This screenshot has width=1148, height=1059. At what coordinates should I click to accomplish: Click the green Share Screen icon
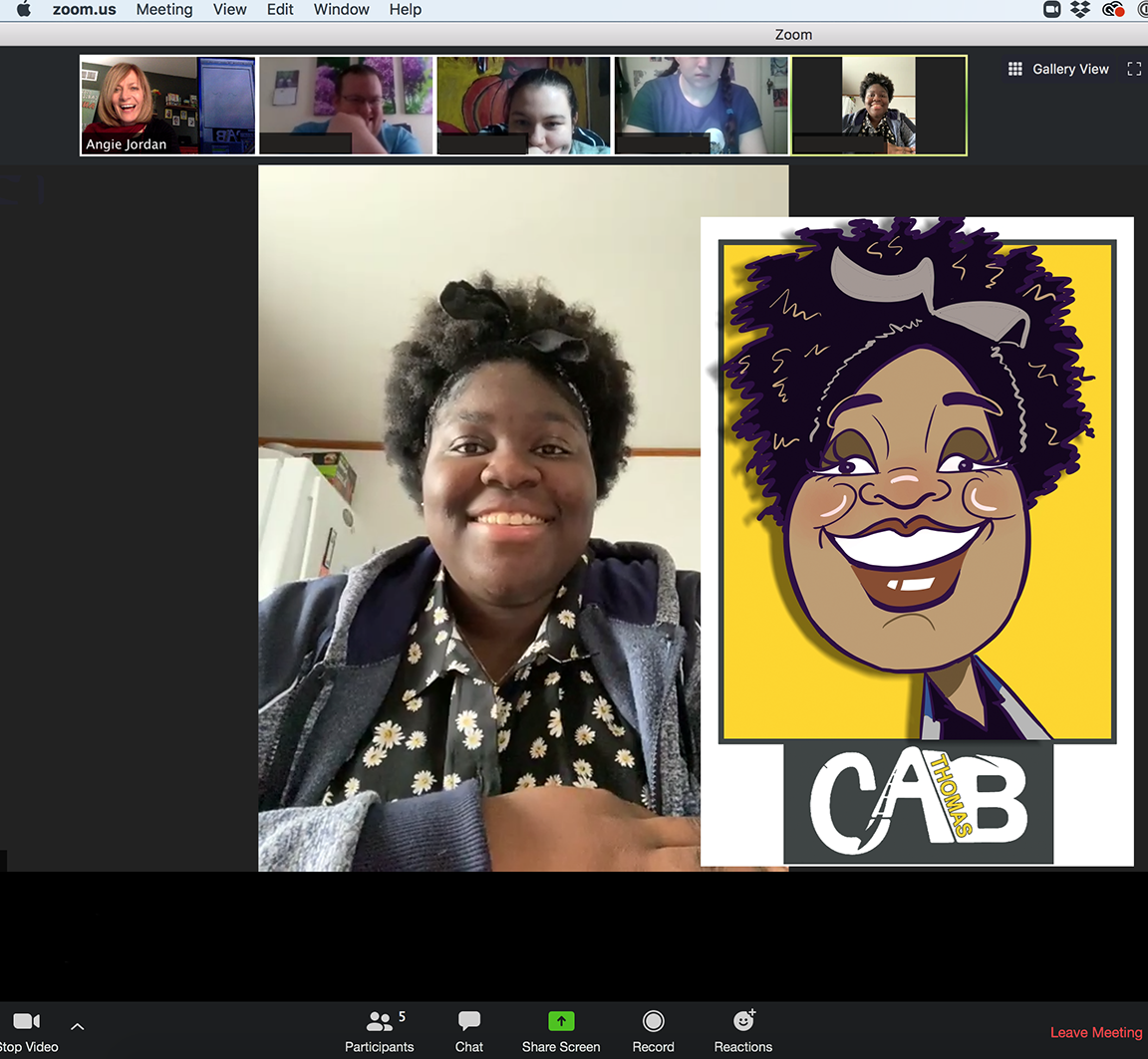[x=561, y=1021]
